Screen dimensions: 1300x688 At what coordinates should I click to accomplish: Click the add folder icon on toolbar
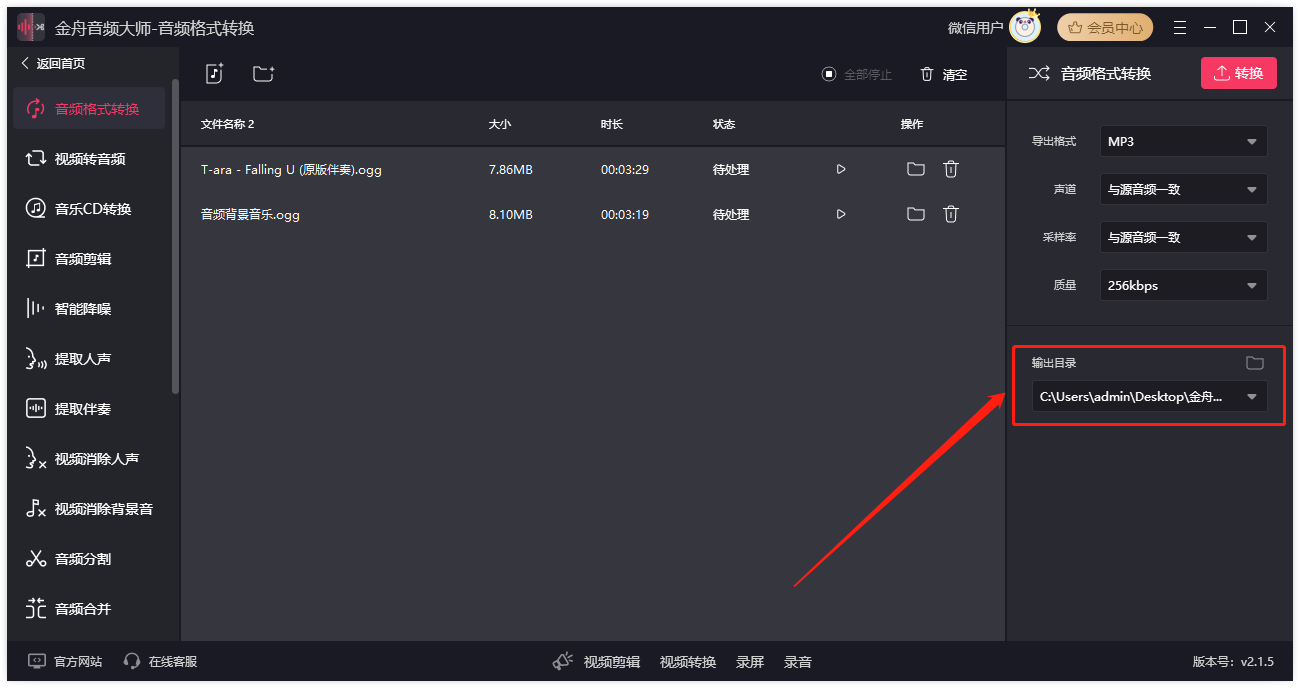[x=264, y=73]
